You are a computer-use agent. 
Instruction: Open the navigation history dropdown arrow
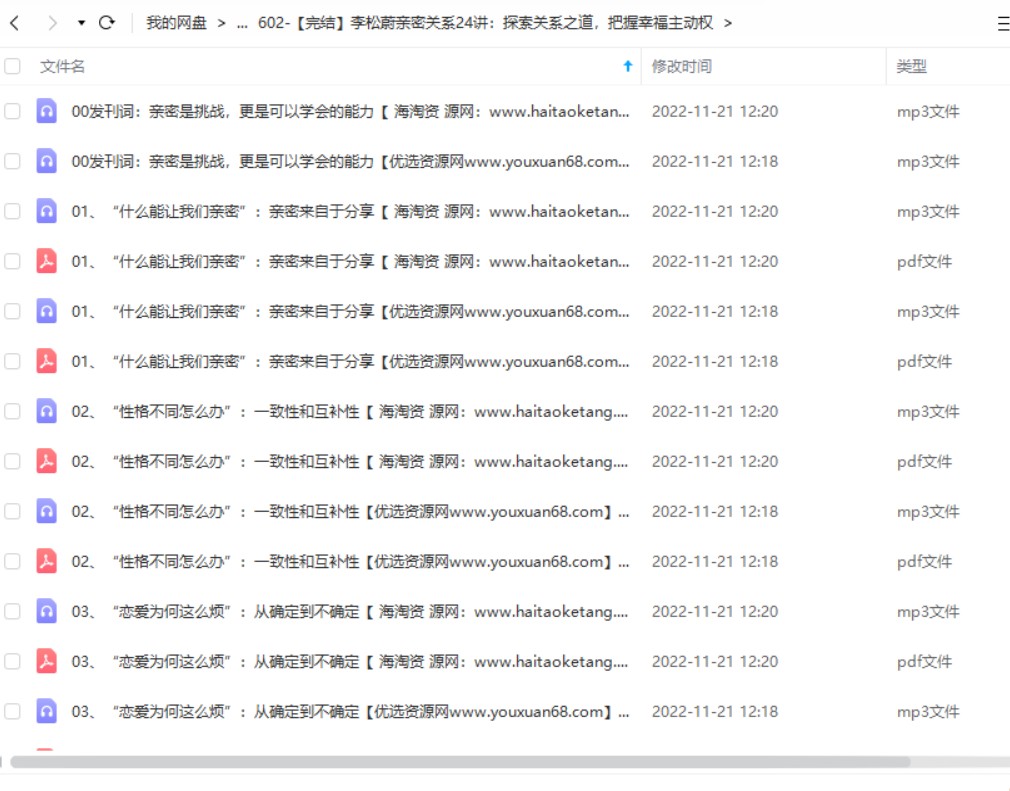[81, 23]
